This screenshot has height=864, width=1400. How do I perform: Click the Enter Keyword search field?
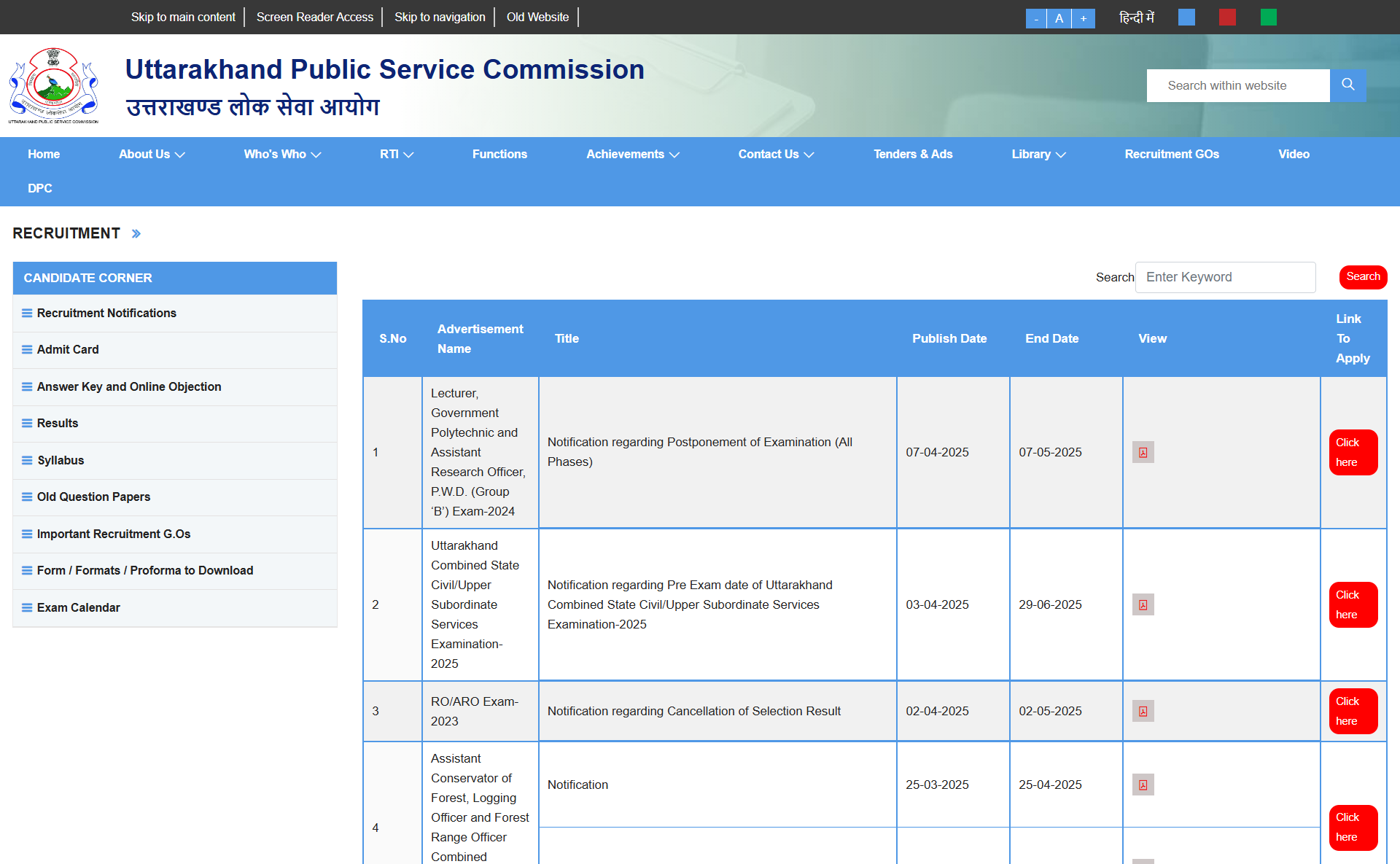1225,278
